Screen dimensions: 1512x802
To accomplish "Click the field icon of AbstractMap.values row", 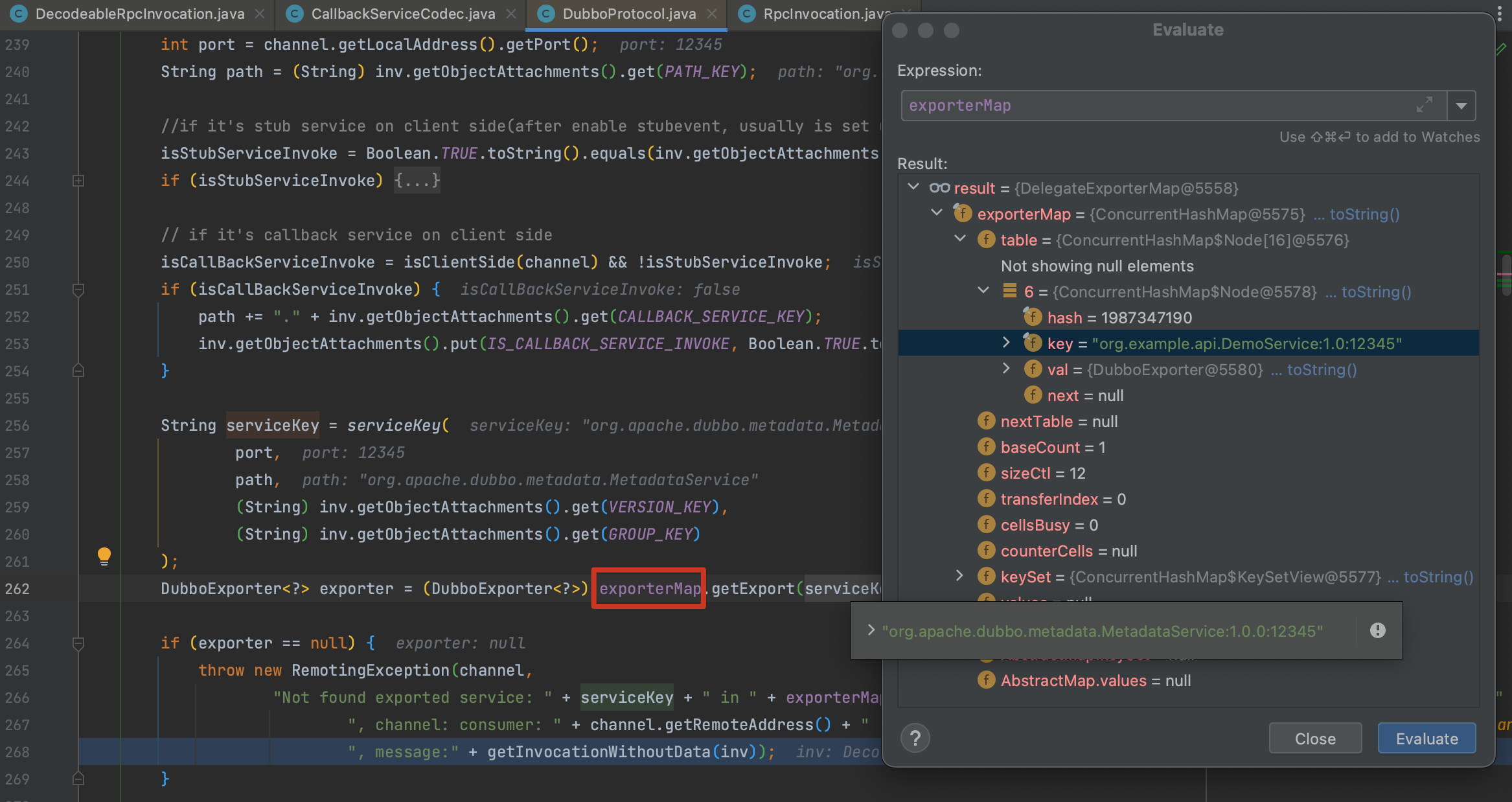I will 986,680.
